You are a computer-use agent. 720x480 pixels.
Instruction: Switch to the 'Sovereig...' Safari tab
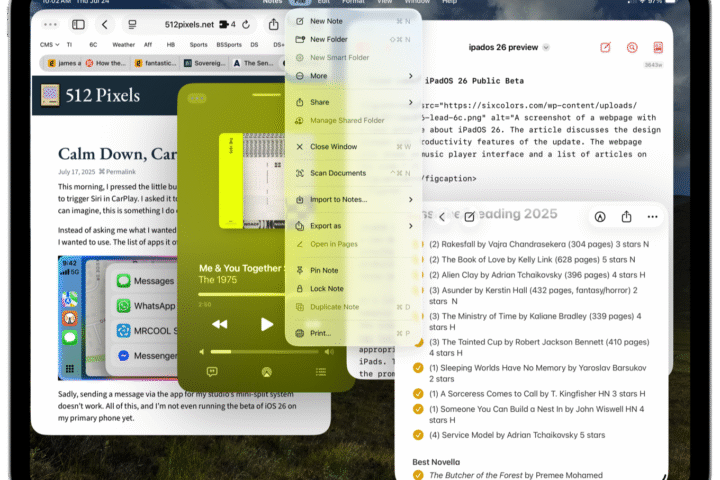205,63
